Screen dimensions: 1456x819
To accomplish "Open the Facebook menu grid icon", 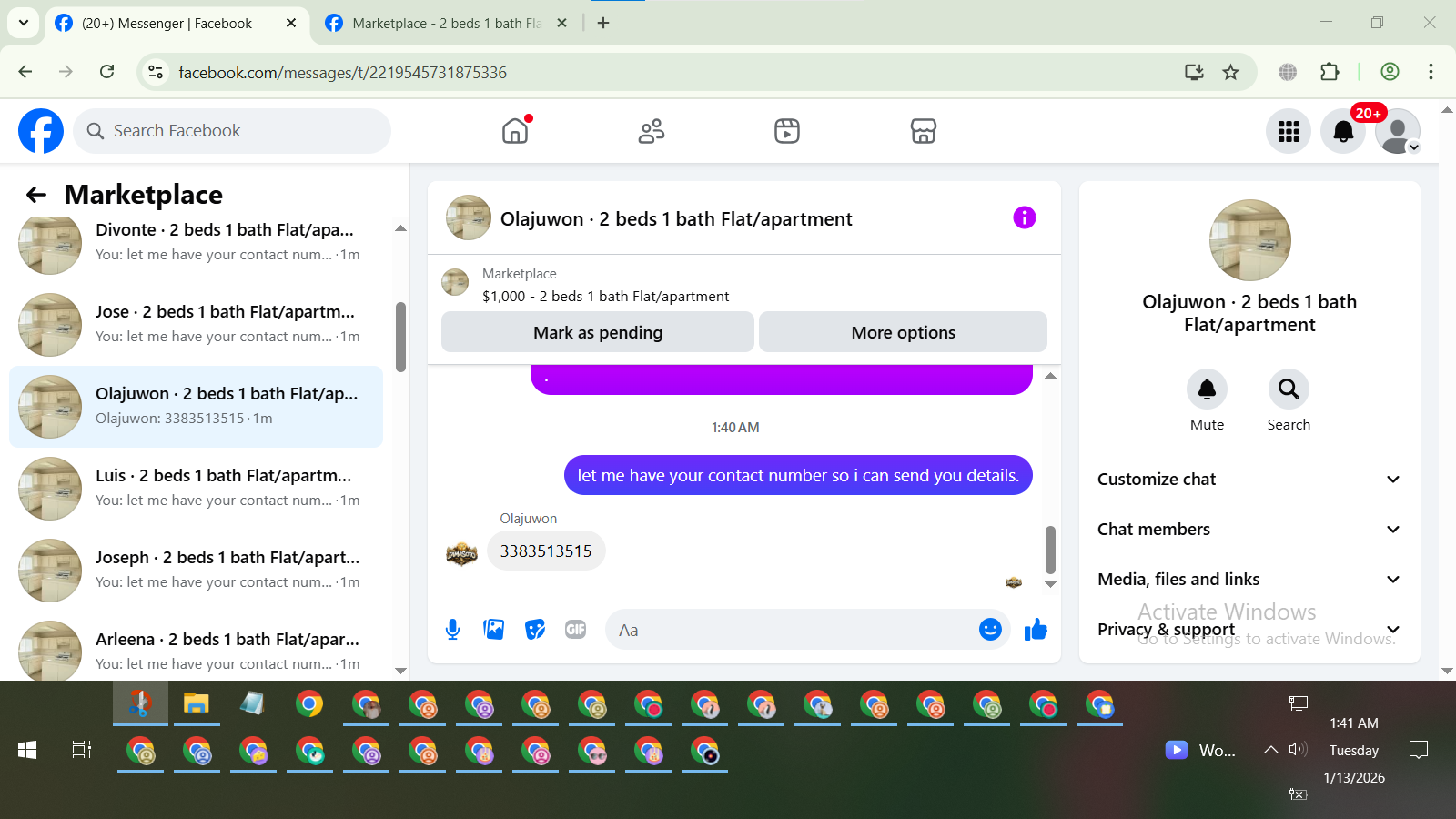I will 1289,131.
